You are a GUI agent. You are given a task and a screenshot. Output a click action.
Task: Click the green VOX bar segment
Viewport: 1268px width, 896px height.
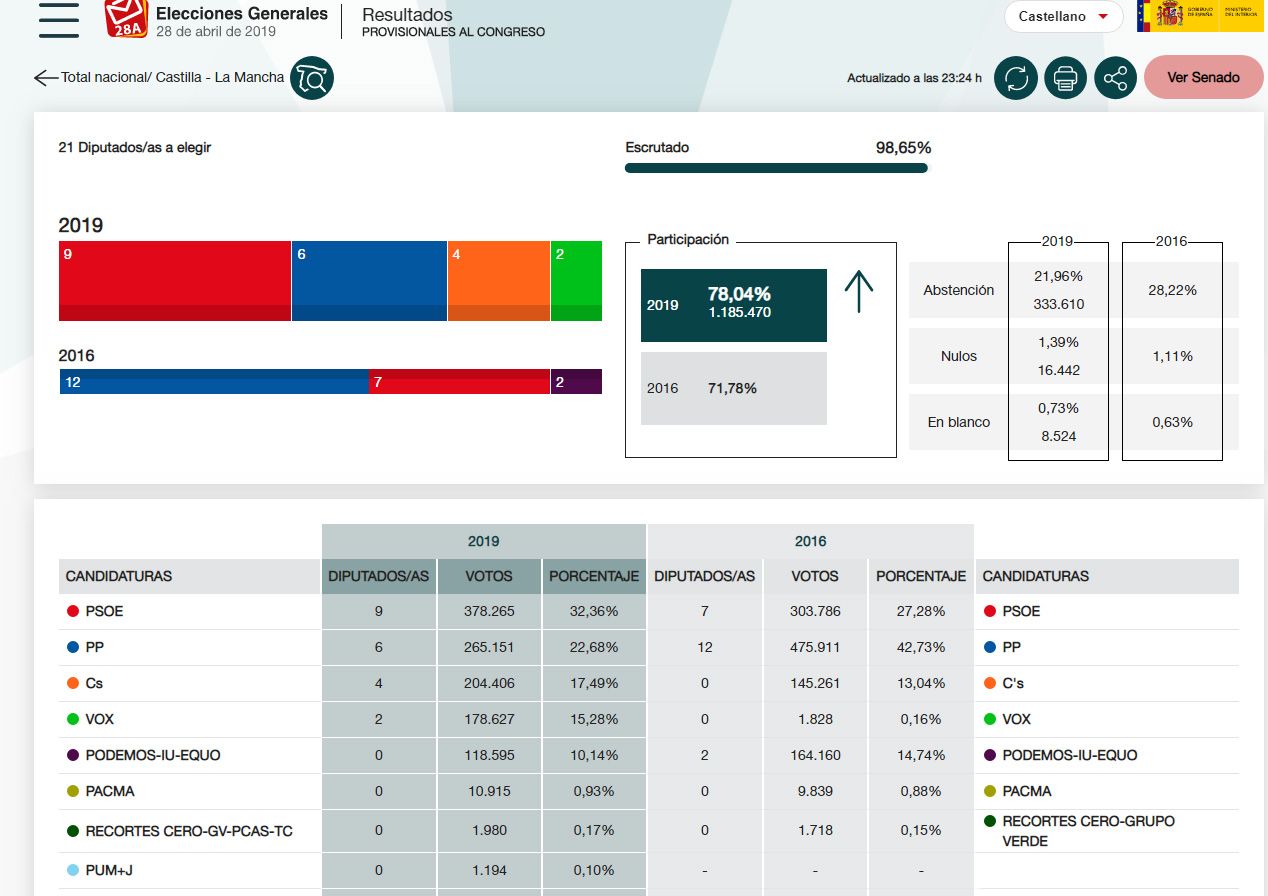[576, 281]
